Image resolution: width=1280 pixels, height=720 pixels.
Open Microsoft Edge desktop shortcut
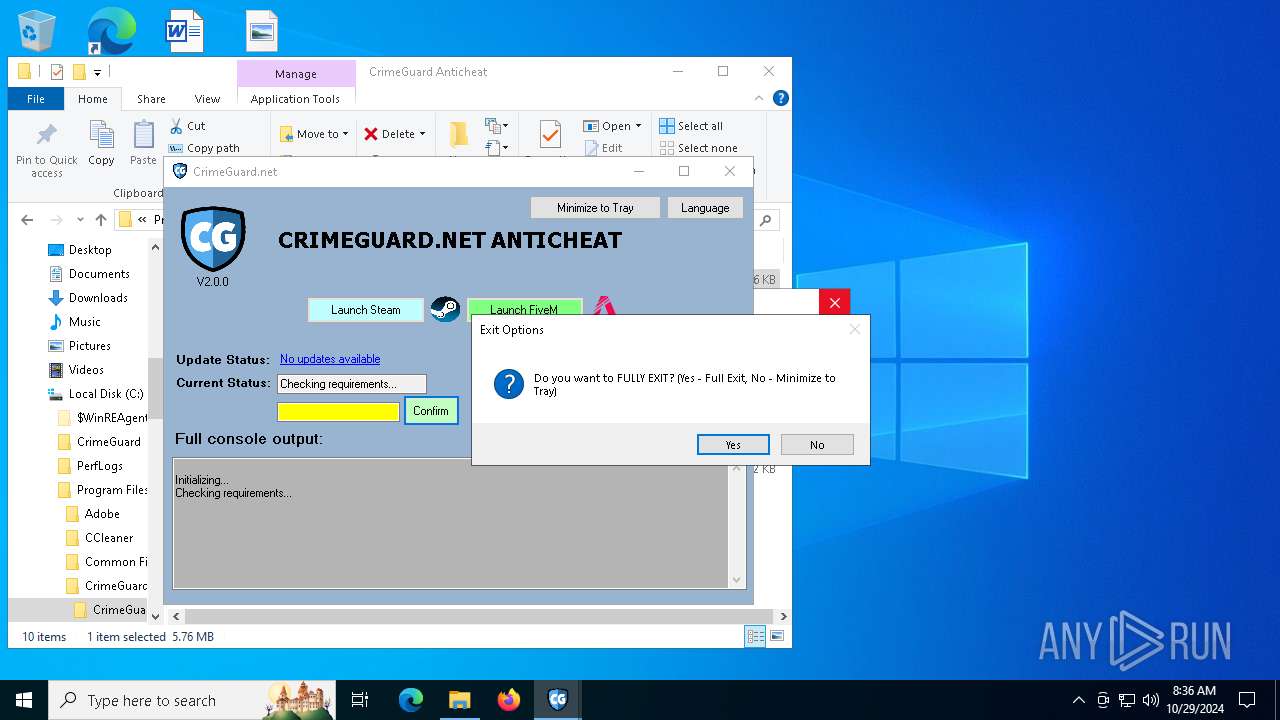(x=110, y=30)
